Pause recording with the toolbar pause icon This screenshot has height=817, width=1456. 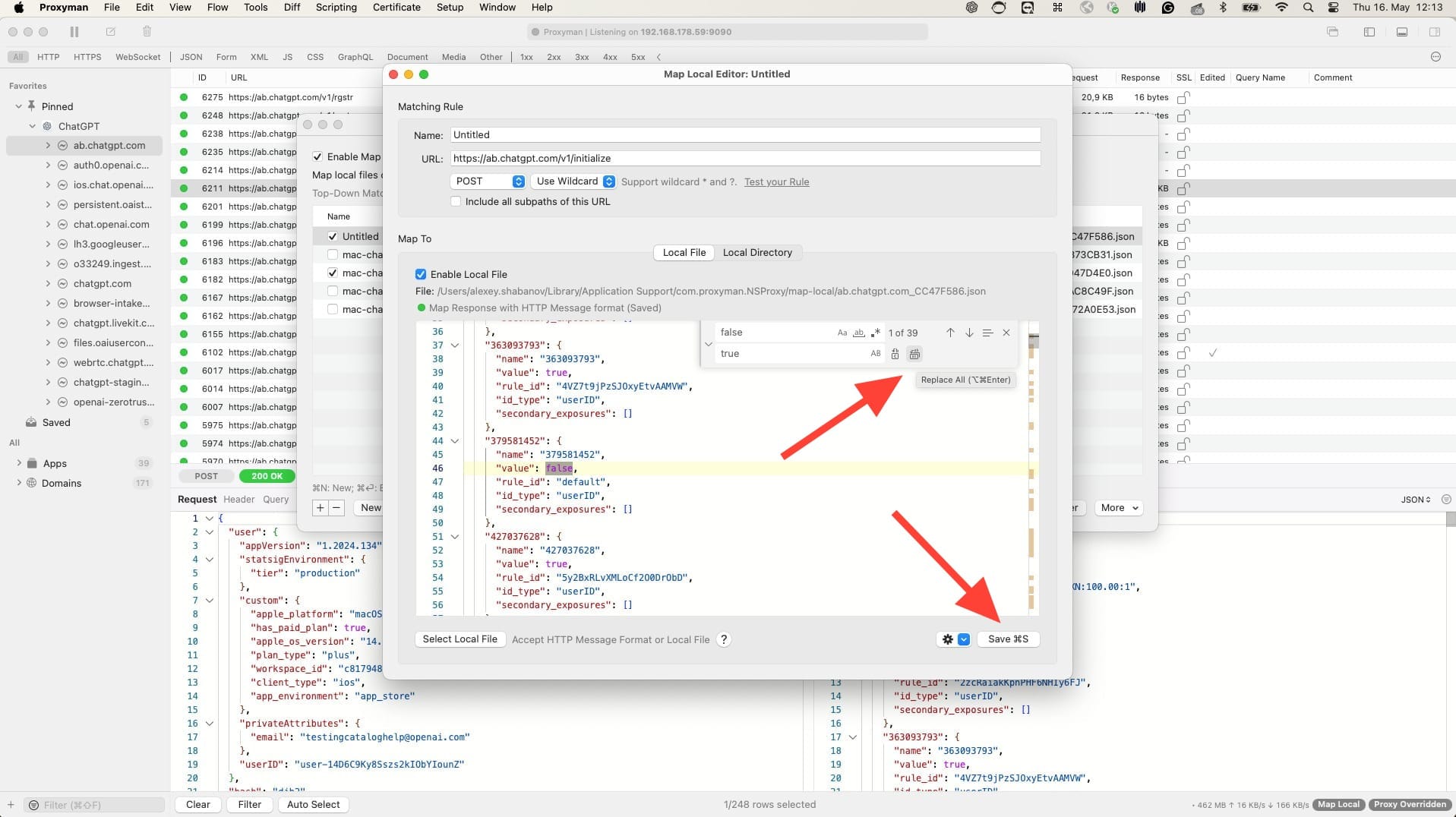click(74, 32)
